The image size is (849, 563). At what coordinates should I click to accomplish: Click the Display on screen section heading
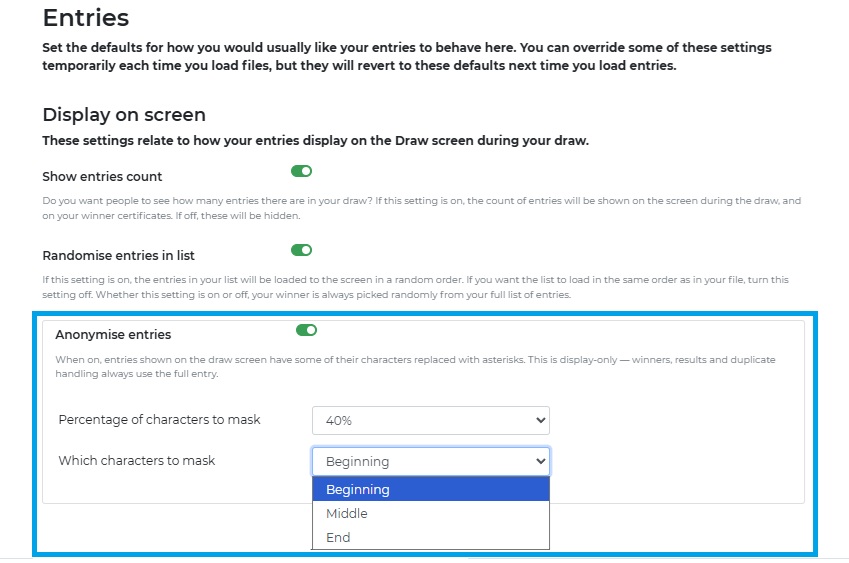[124, 115]
